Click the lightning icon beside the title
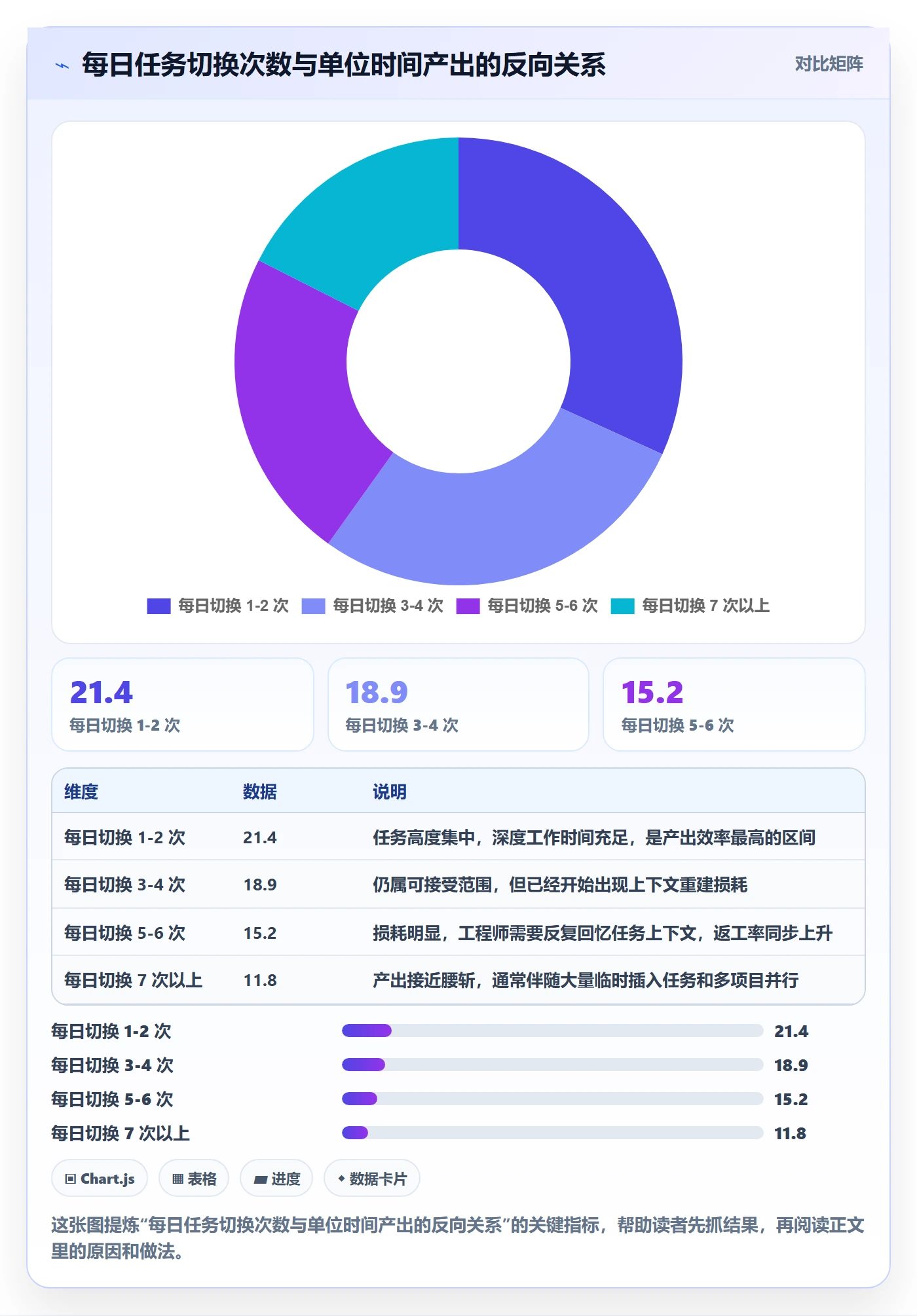 (x=62, y=65)
